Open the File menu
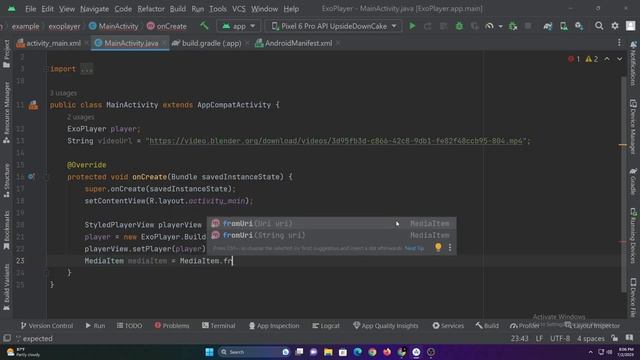640x360 pixels. pyautogui.click(x=31, y=9)
